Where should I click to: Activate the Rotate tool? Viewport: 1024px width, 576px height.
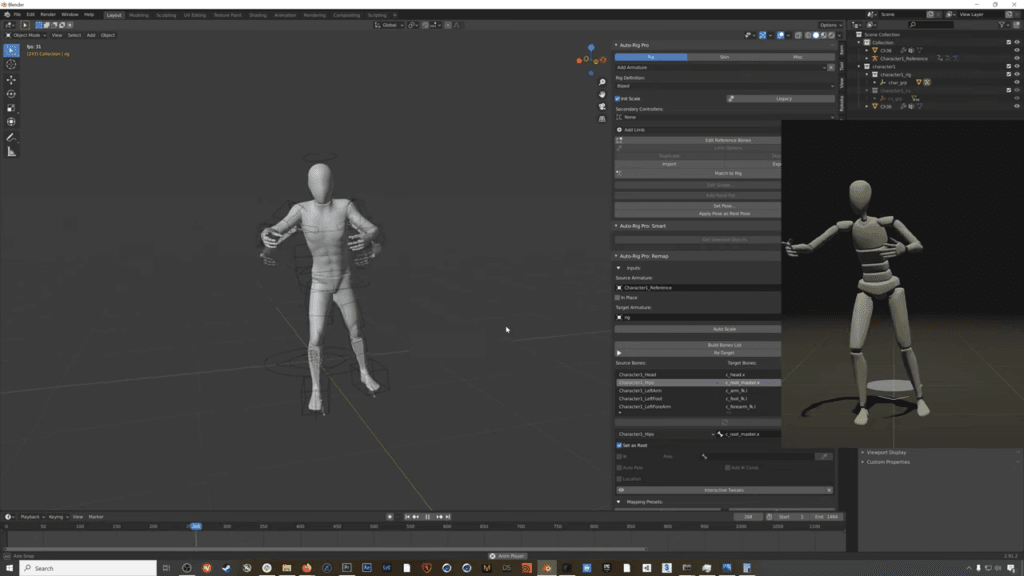[x=11, y=94]
